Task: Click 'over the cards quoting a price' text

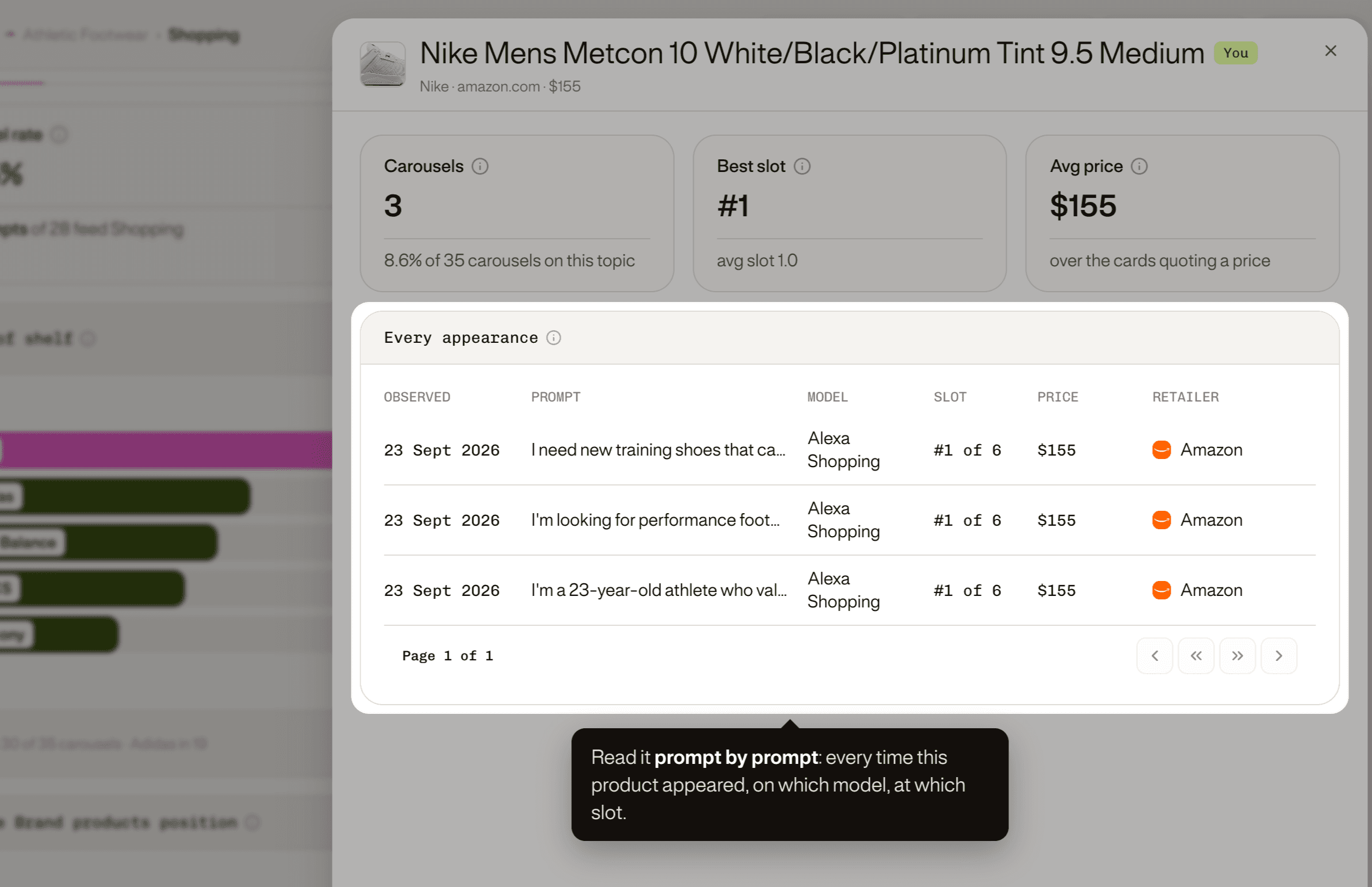Action: [1160, 261]
